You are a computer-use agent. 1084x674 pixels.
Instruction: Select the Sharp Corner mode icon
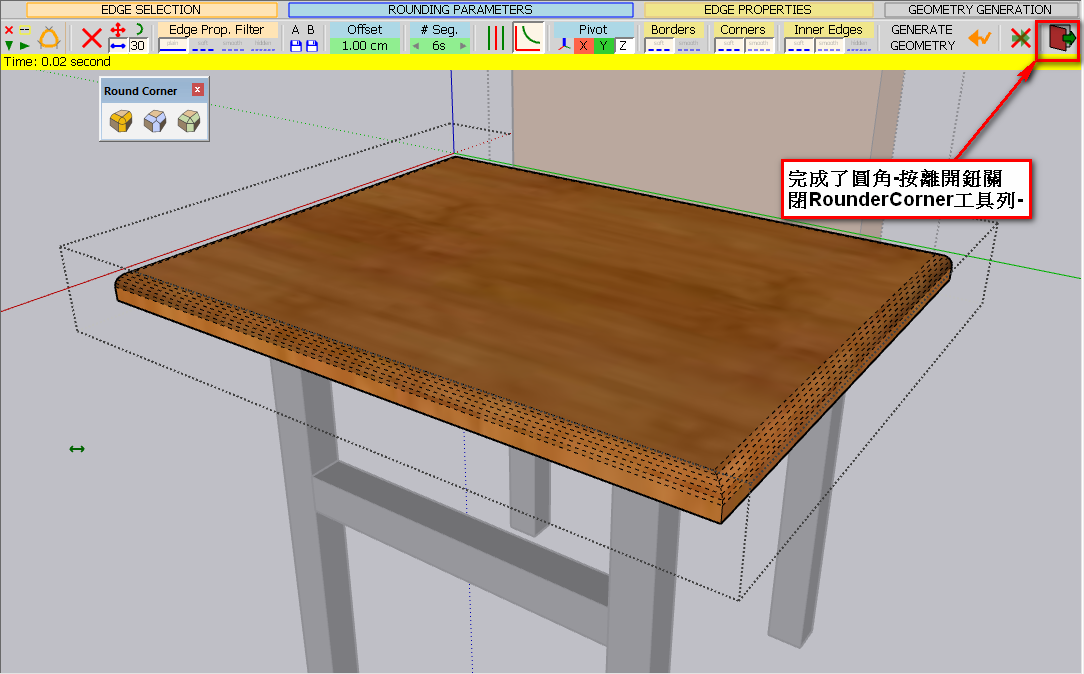(x=155, y=121)
